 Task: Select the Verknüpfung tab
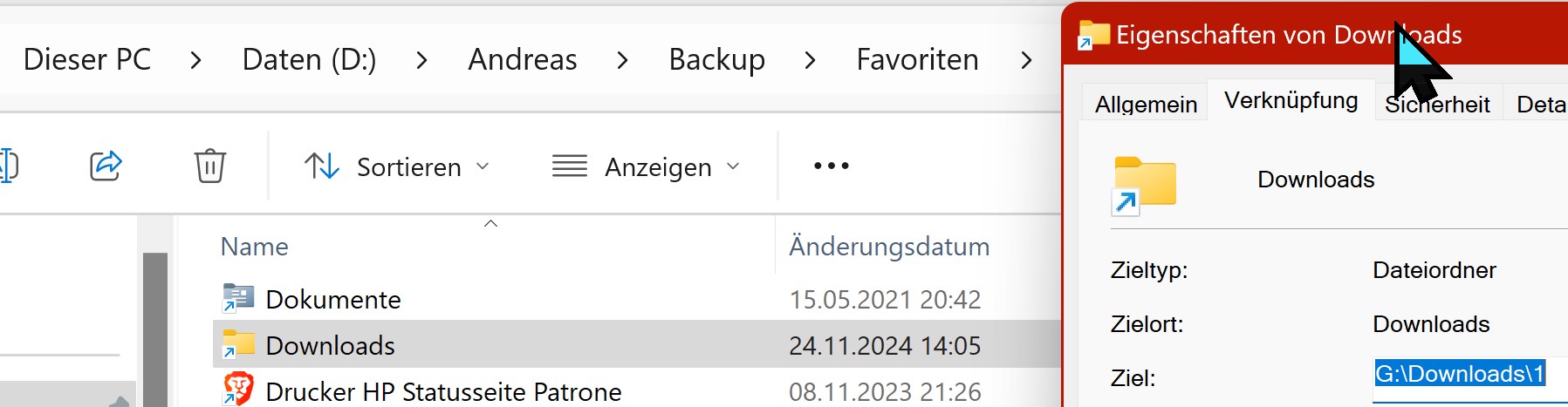[1291, 100]
